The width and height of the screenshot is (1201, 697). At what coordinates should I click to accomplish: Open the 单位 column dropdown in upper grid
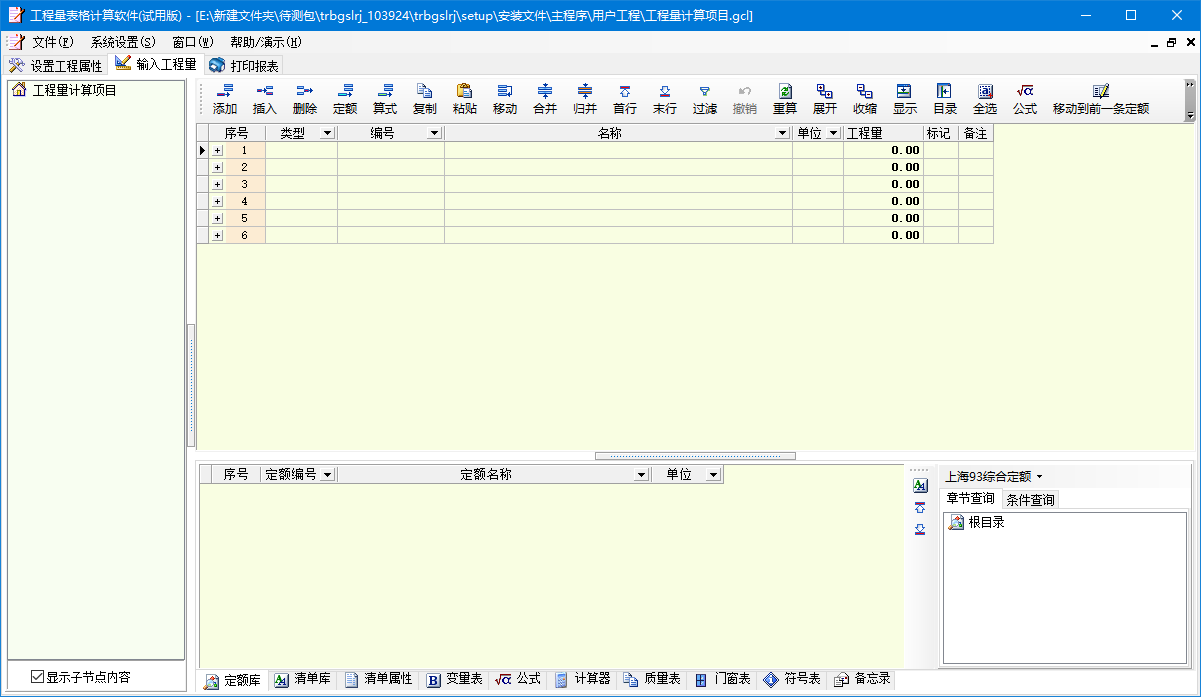833,134
